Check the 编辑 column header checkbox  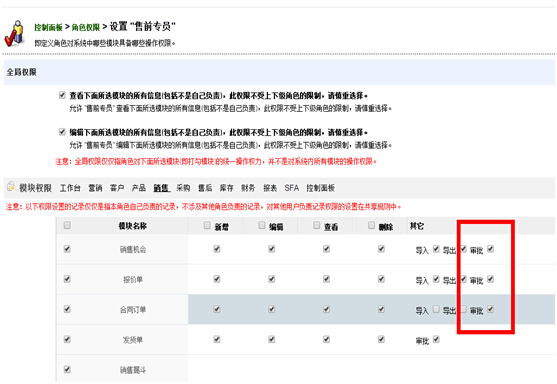tap(262, 226)
